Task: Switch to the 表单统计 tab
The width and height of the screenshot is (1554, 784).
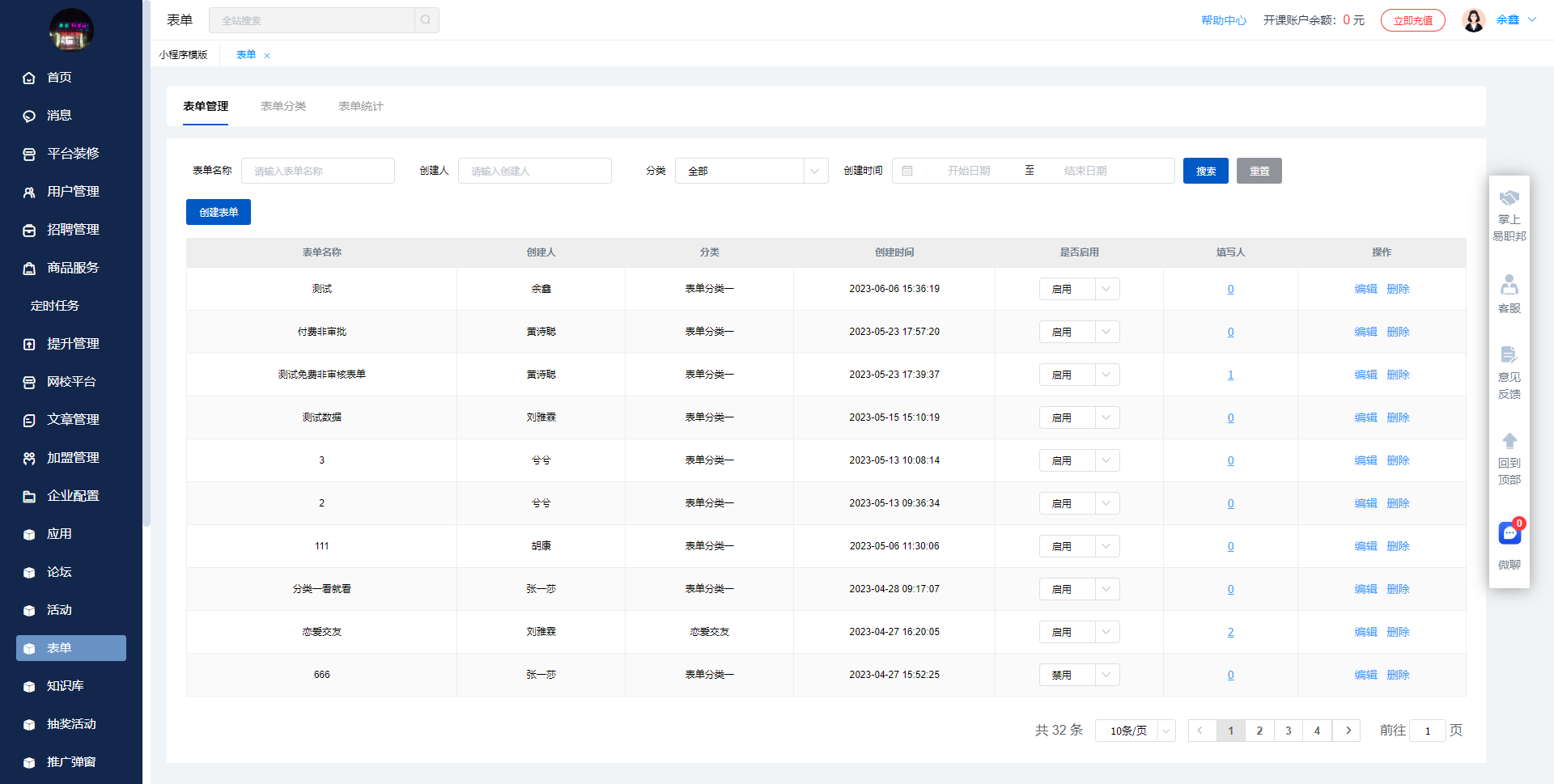Action: point(360,106)
